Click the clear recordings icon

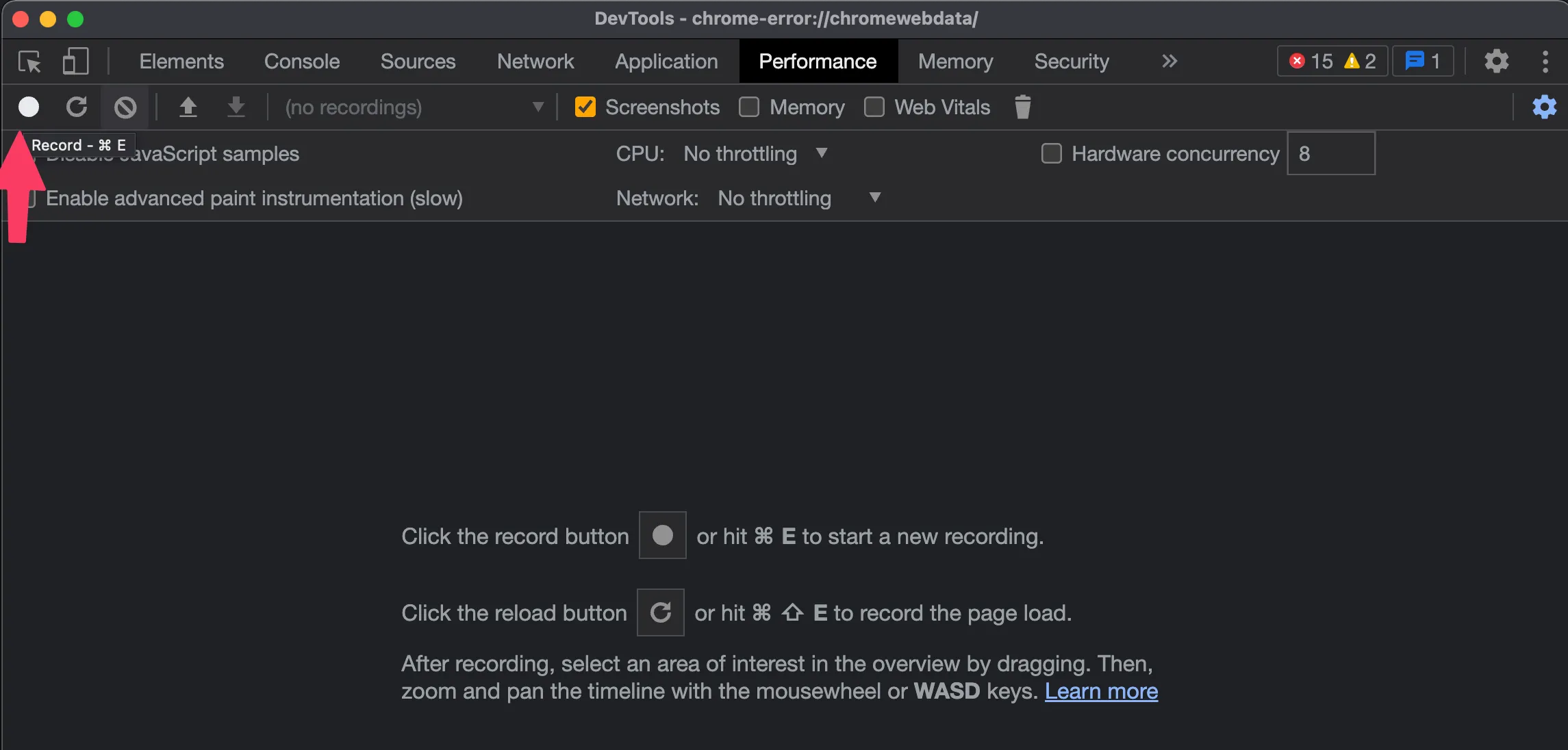point(125,107)
